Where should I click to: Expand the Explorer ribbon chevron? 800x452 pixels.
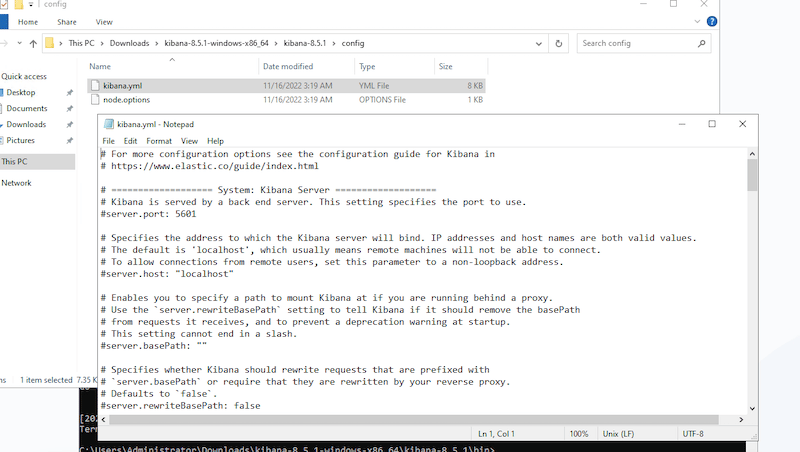[x=697, y=21]
